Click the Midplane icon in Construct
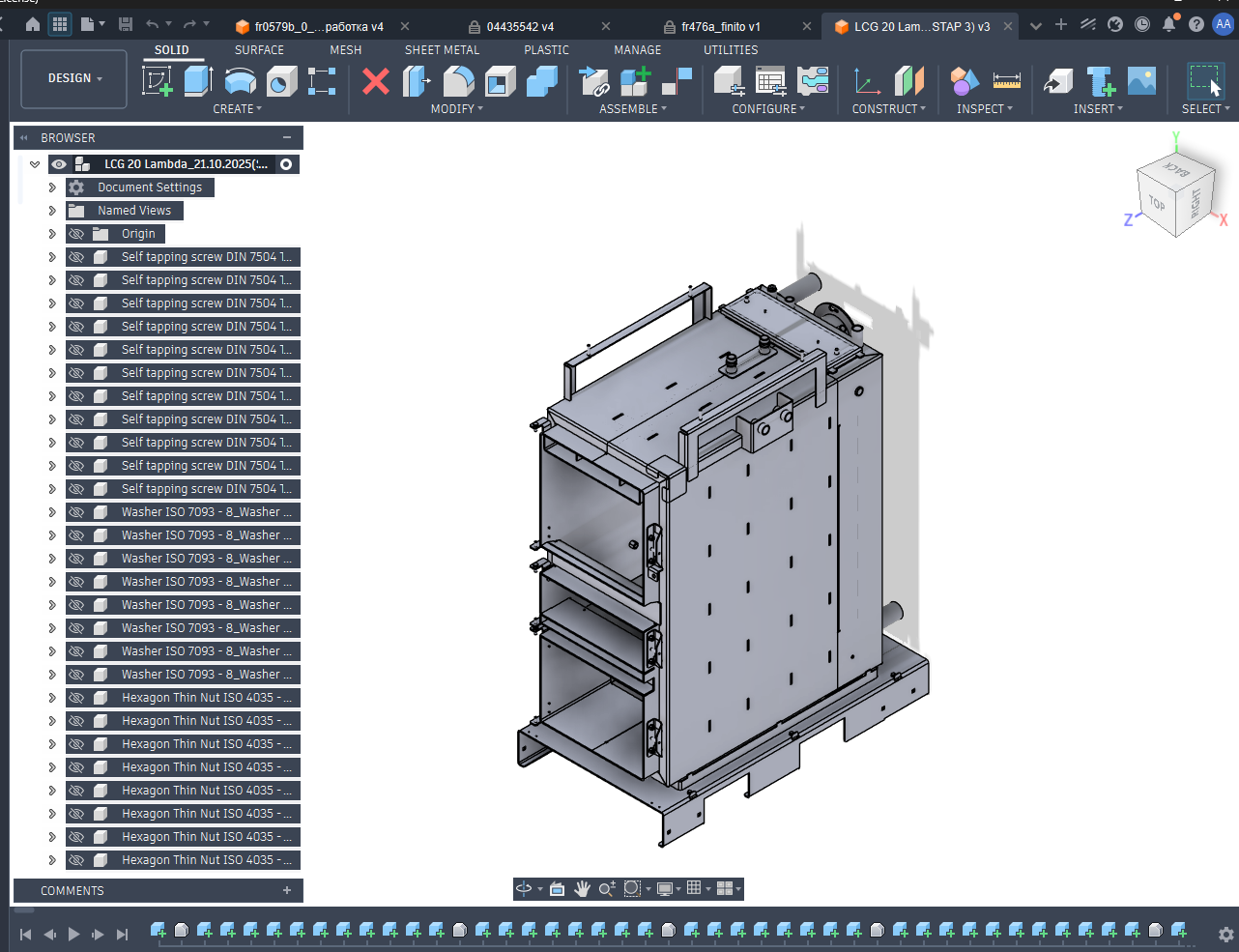 909,81
